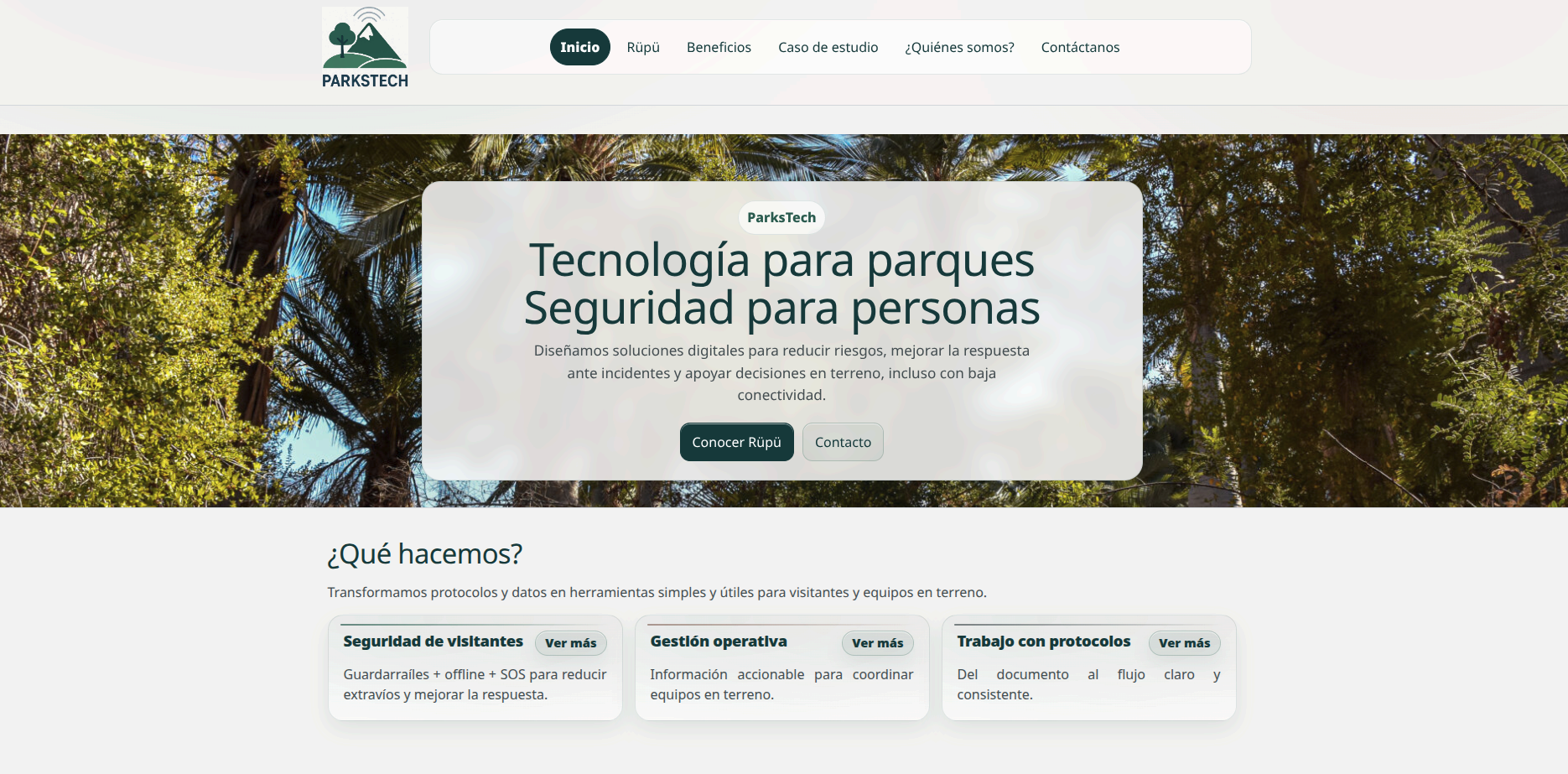1568x774 pixels.
Task: Go to the Inicio nav item
Action: [579, 47]
